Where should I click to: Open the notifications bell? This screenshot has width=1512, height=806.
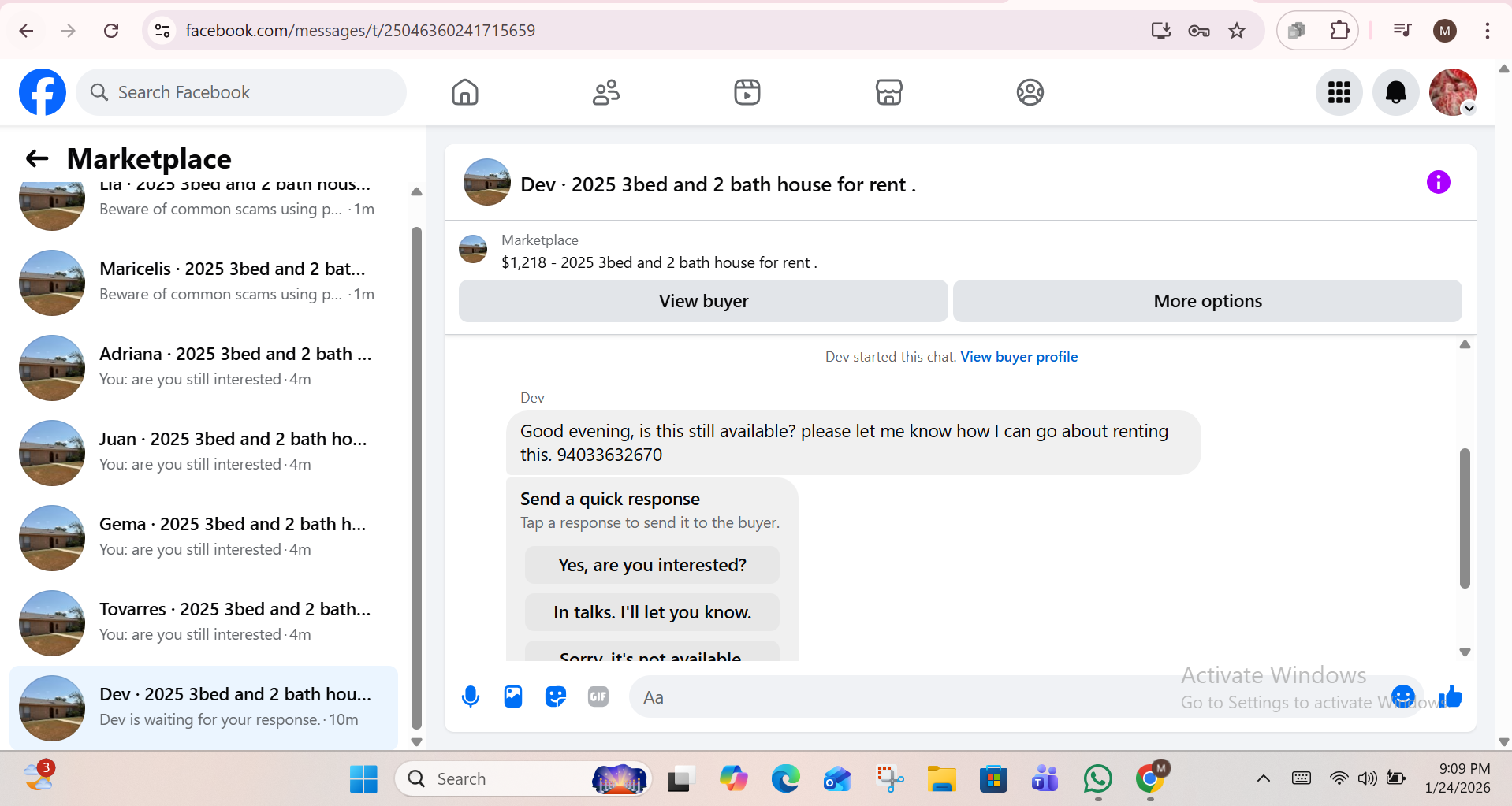tap(1396, 92)
